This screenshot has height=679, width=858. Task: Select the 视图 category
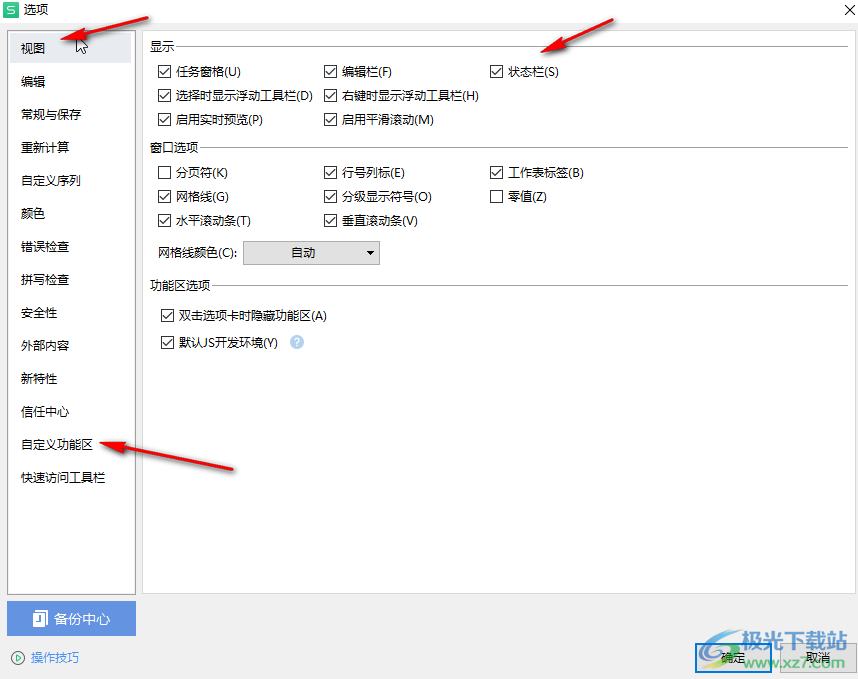pos(71,48)
